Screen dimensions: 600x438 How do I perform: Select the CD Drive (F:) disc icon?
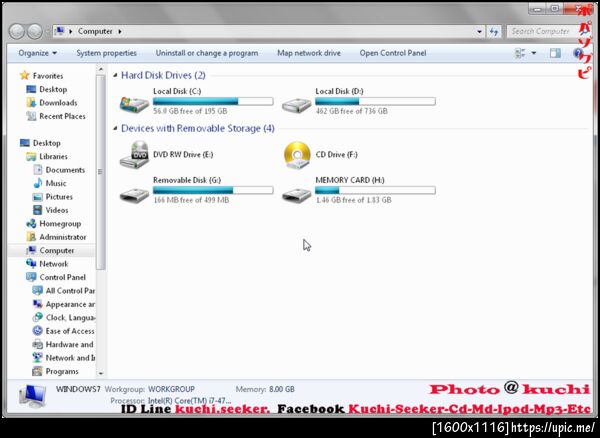click(x=297, y=155)
